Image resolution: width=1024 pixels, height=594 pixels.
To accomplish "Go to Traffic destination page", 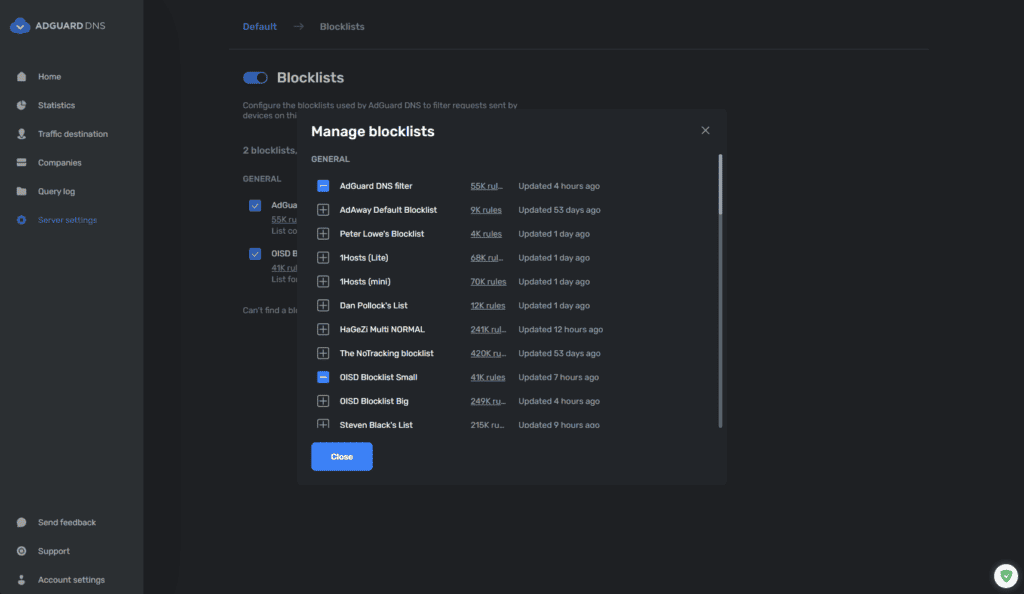I will 72,134.
